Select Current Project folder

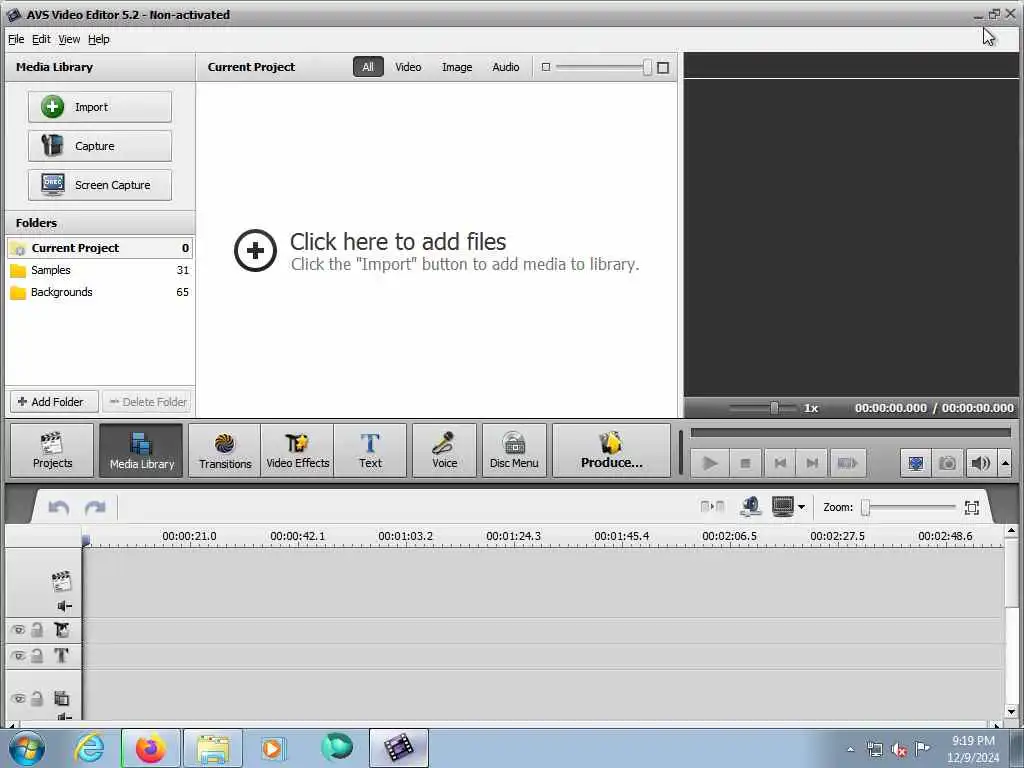point(100,248)
